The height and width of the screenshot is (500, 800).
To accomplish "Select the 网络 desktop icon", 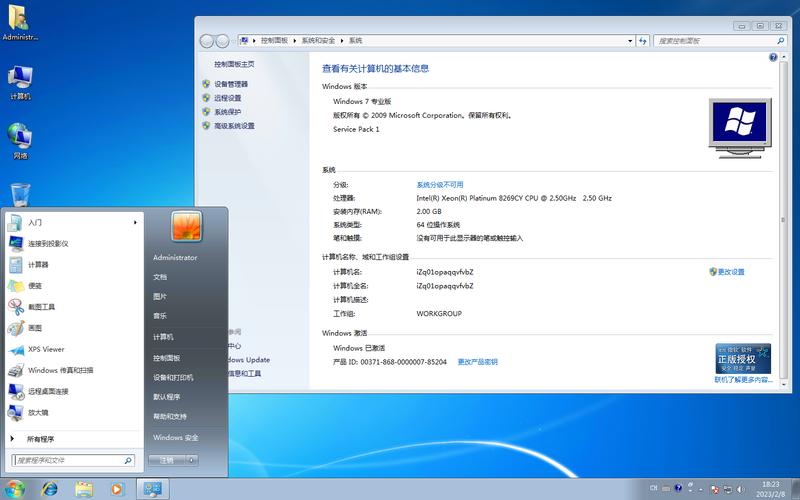I will point(20,141).
